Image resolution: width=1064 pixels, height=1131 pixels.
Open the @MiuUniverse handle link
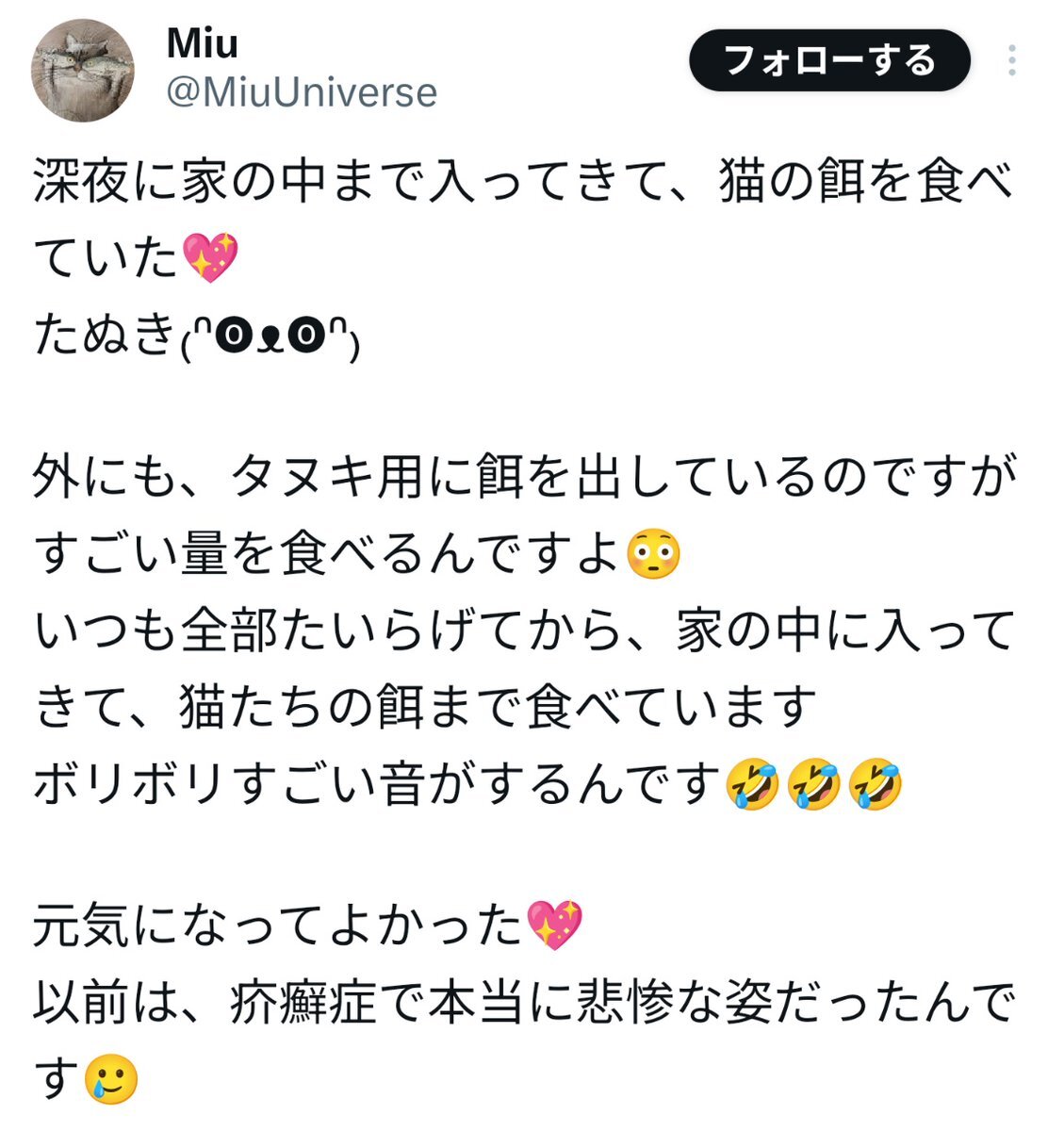(302, 92)
